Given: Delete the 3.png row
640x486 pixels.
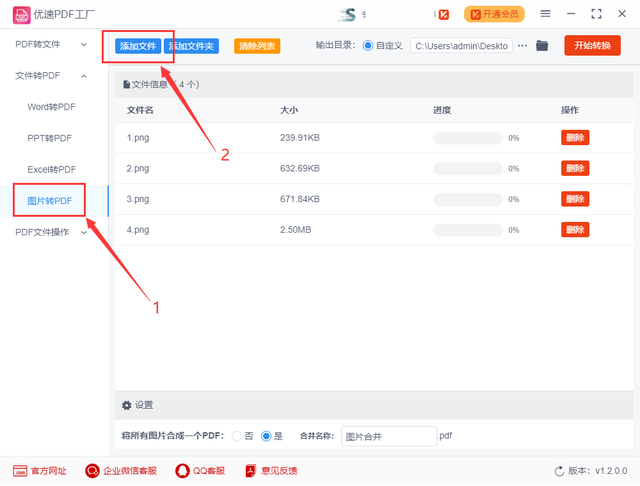Looking at the screenshot, I should (x=575, y=199).
